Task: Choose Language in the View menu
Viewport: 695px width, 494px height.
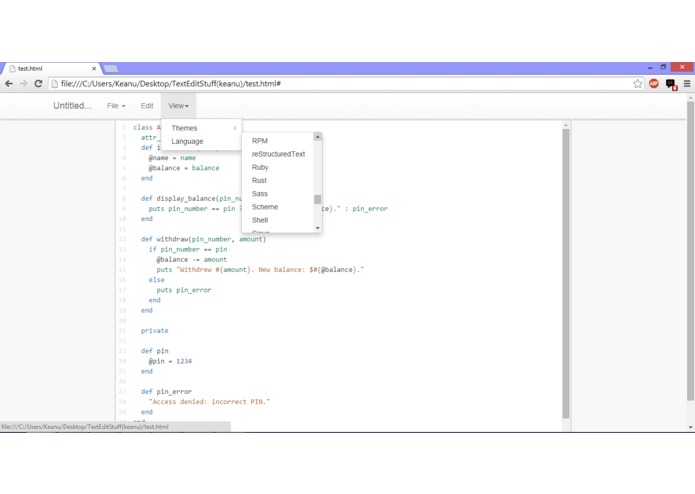Action: tap(202, 141)
